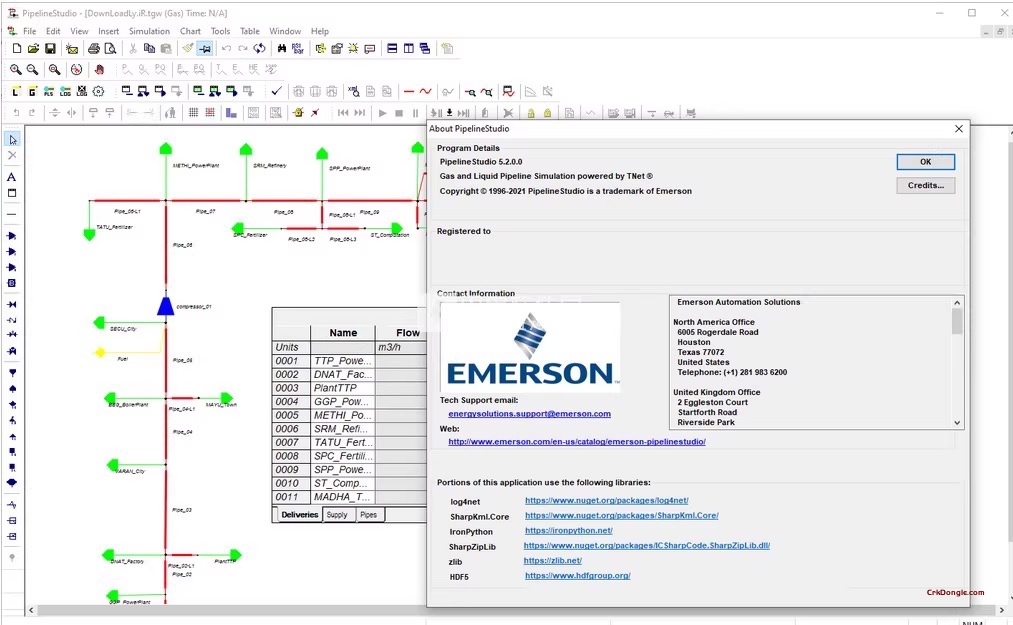This screenshot has width=1013, height=625.
Task: Select the Print tool in the toolbar
Action: [94, 48]
